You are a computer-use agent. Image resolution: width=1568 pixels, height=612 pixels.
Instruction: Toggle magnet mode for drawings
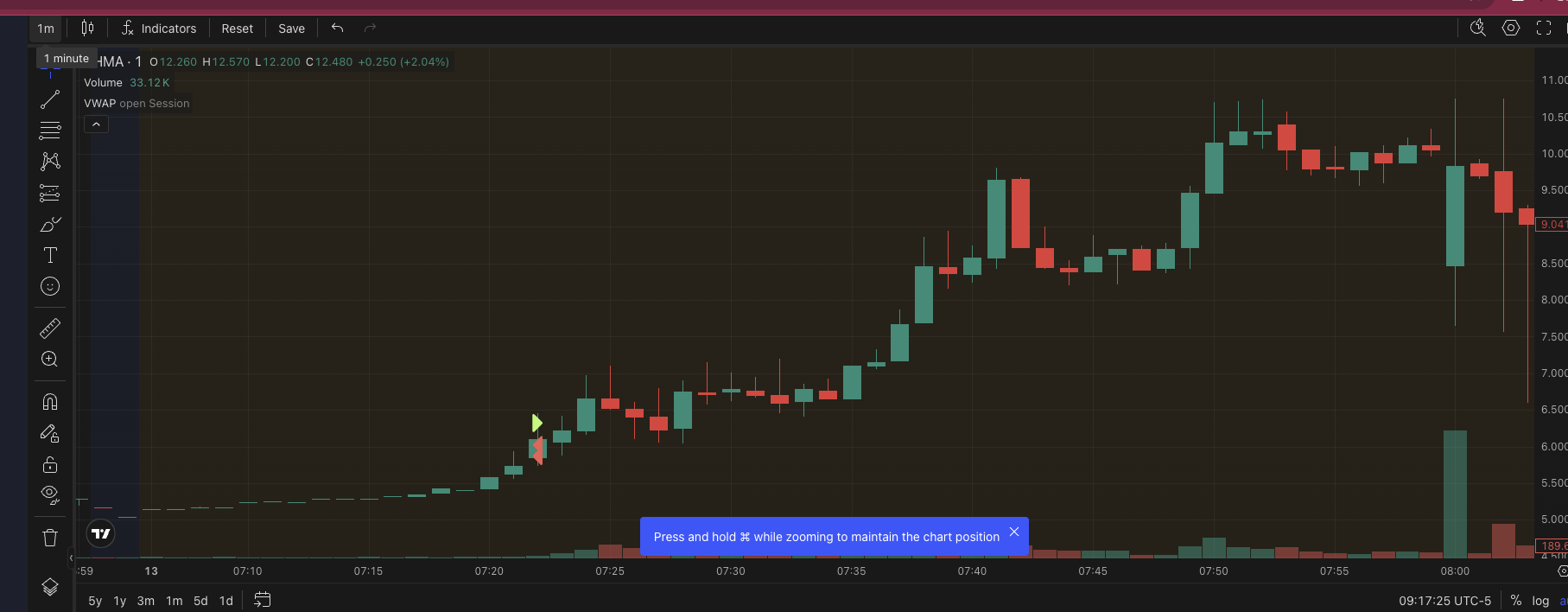click(50, 402)
